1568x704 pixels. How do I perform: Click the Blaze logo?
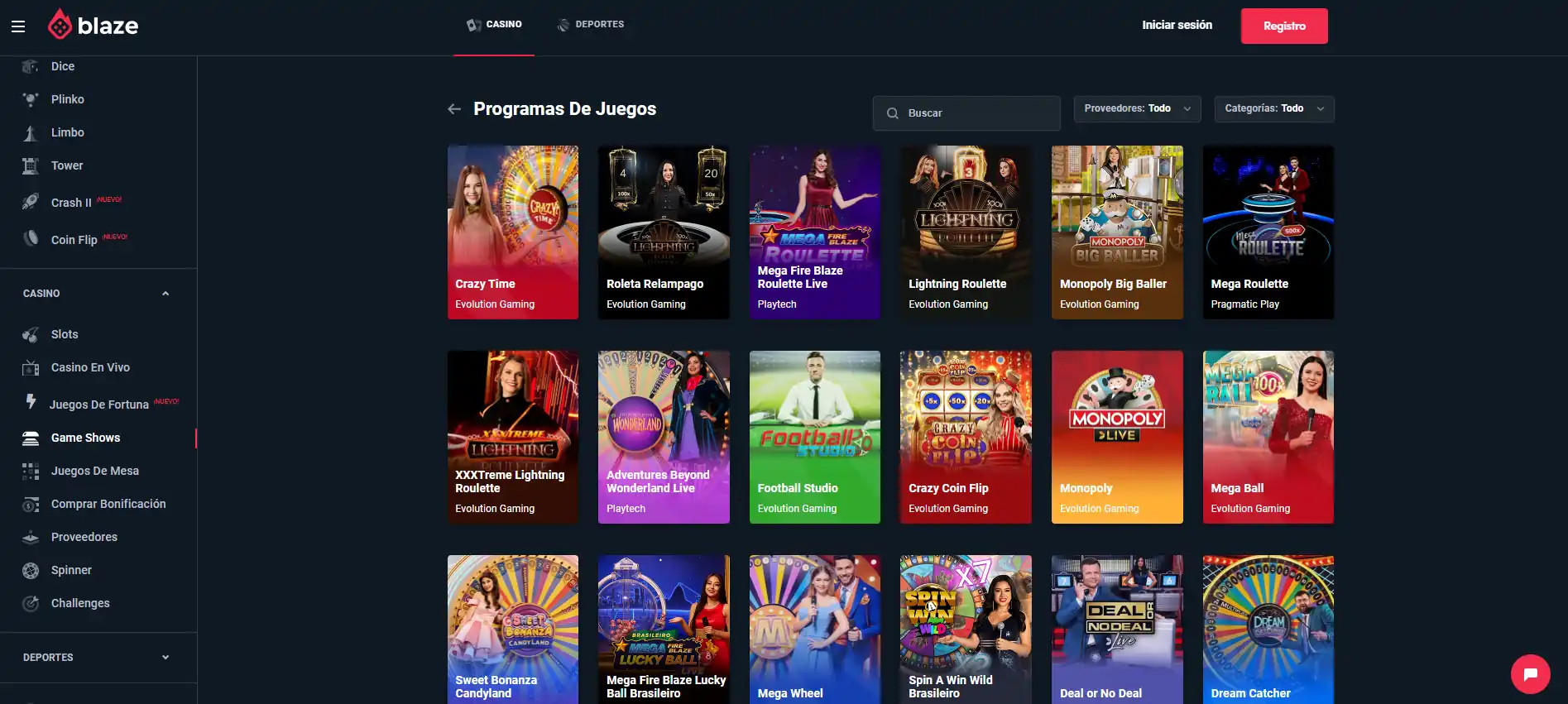pos(93,25)
